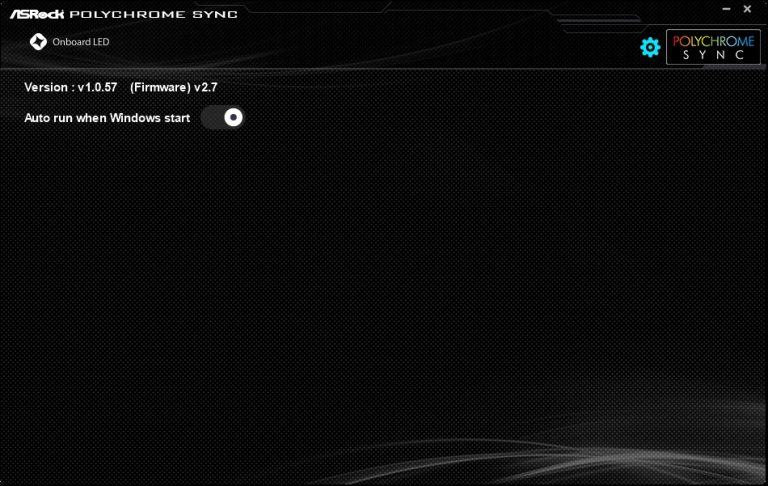768x486 pixels.
Task: Click the ASRock logo in title bar
Action: 38,14
